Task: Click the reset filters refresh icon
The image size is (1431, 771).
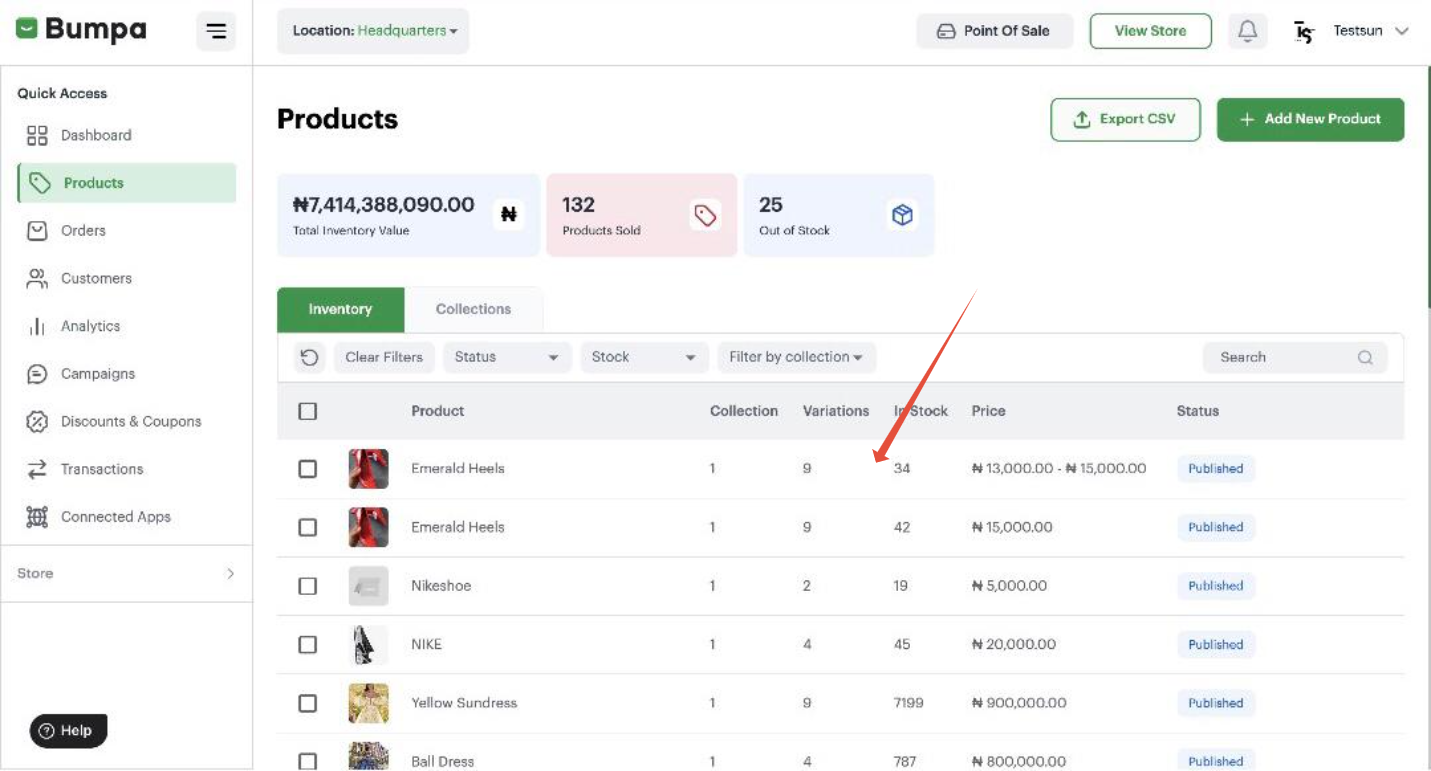Action: [310, 357]
